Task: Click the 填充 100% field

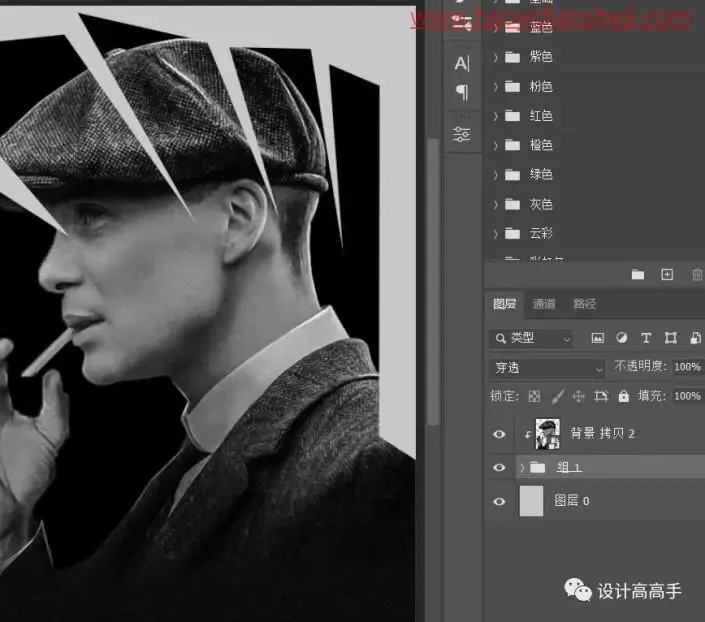Action: (688, 396)
